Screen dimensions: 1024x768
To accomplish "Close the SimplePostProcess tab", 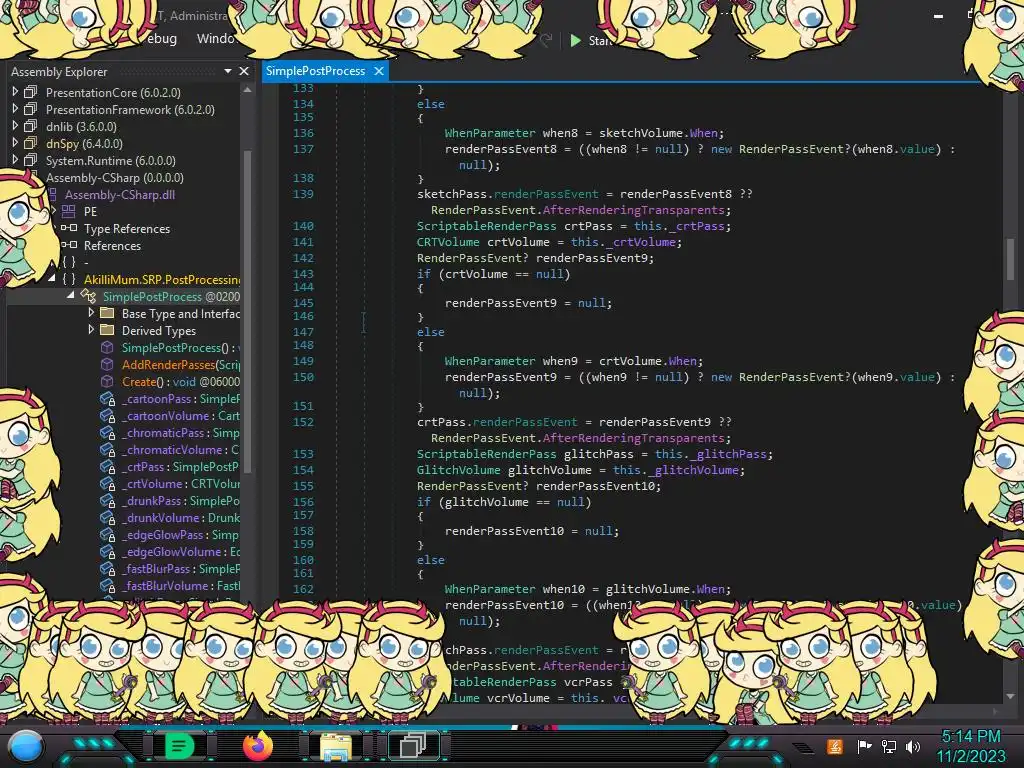I will 379,71.
